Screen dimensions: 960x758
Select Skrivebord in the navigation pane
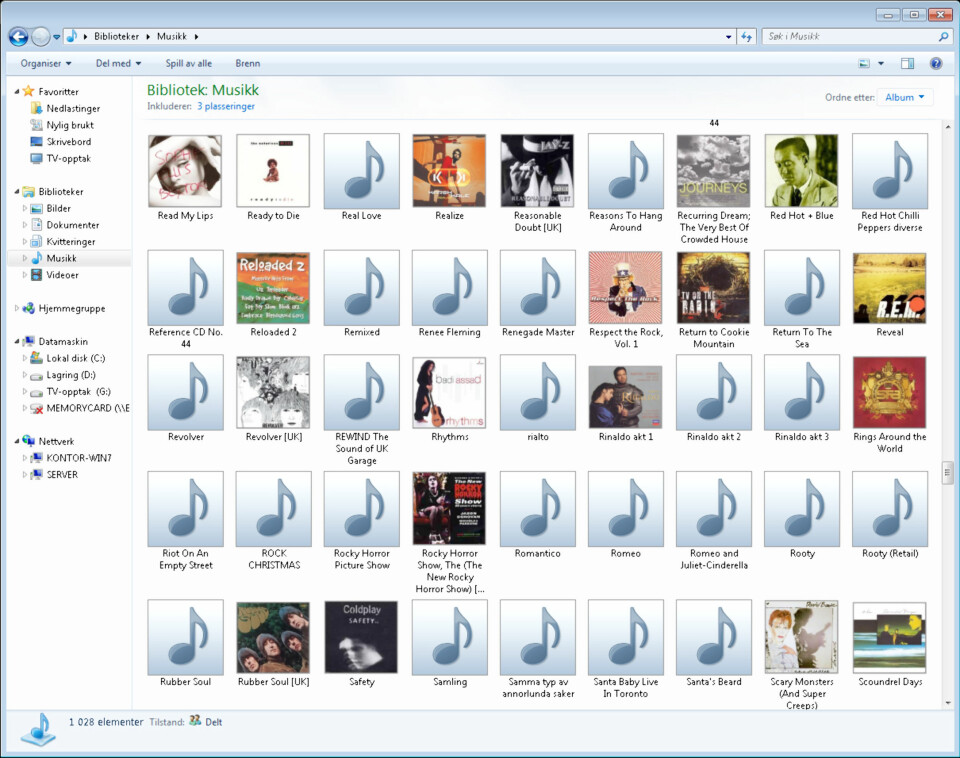(x=68, y=142)
